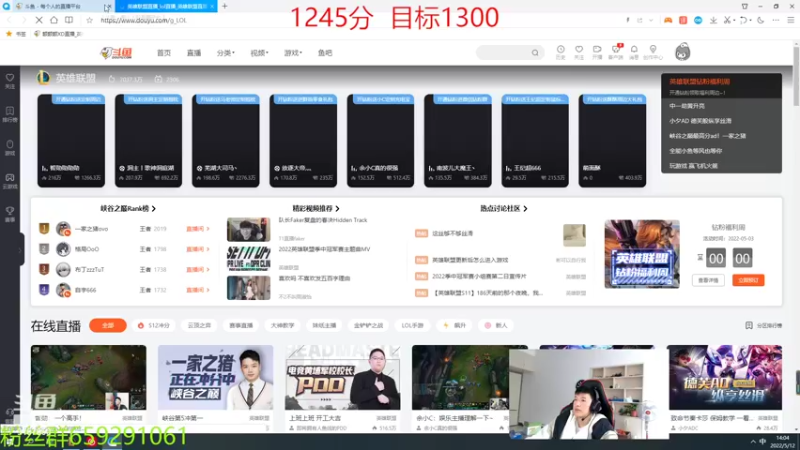Select the 大神教学 filter tab

(x=282, y=325)
